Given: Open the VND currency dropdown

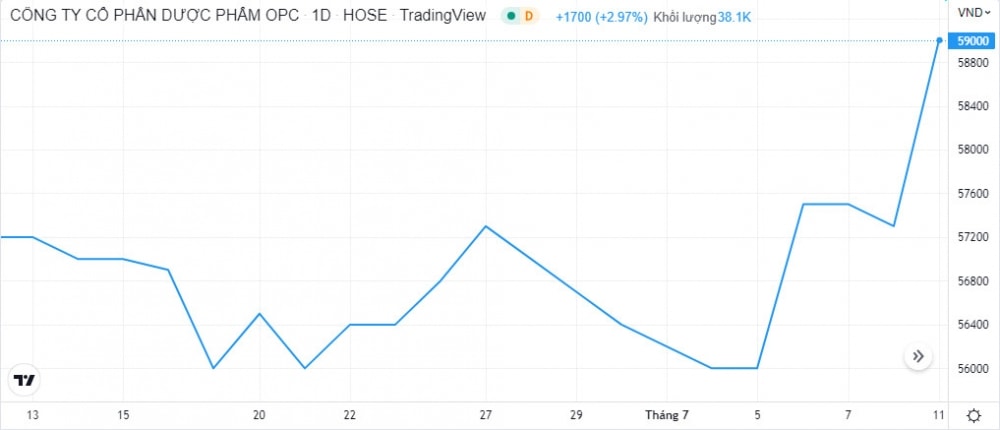Looking at the screenshot, I should pos(973,13).
